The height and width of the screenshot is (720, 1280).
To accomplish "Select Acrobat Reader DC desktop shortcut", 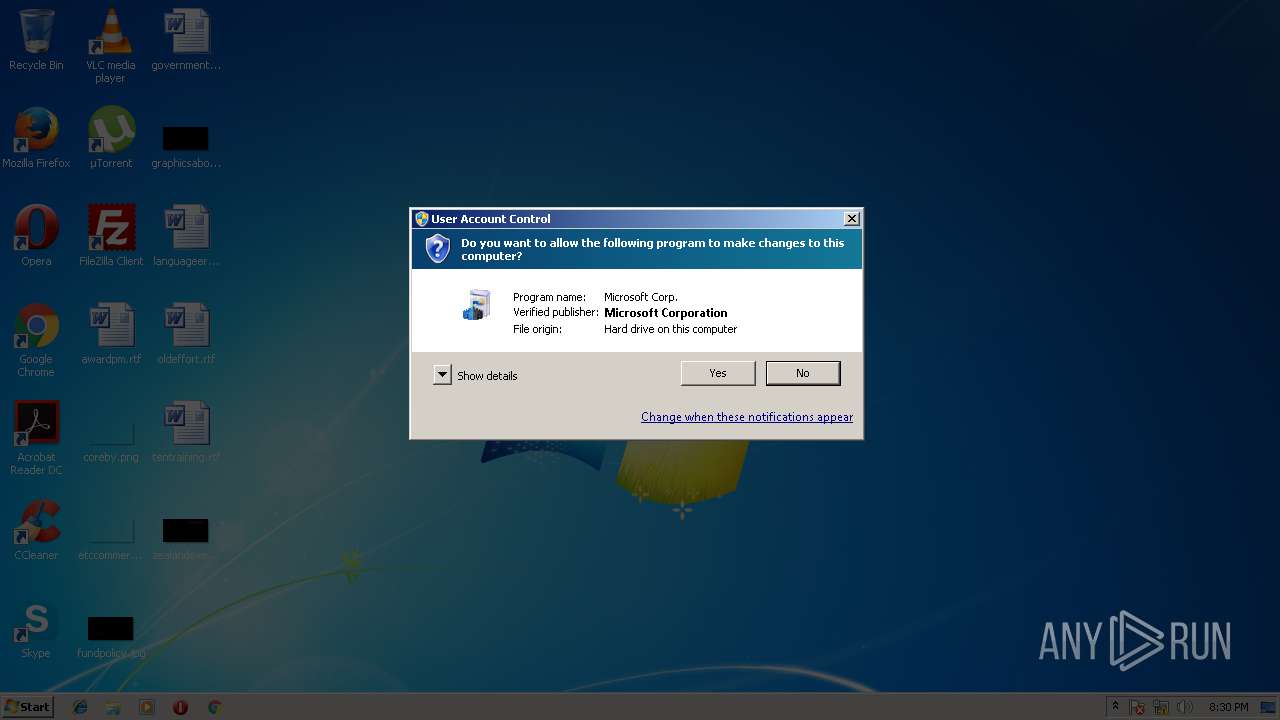I will pos(36,438).
